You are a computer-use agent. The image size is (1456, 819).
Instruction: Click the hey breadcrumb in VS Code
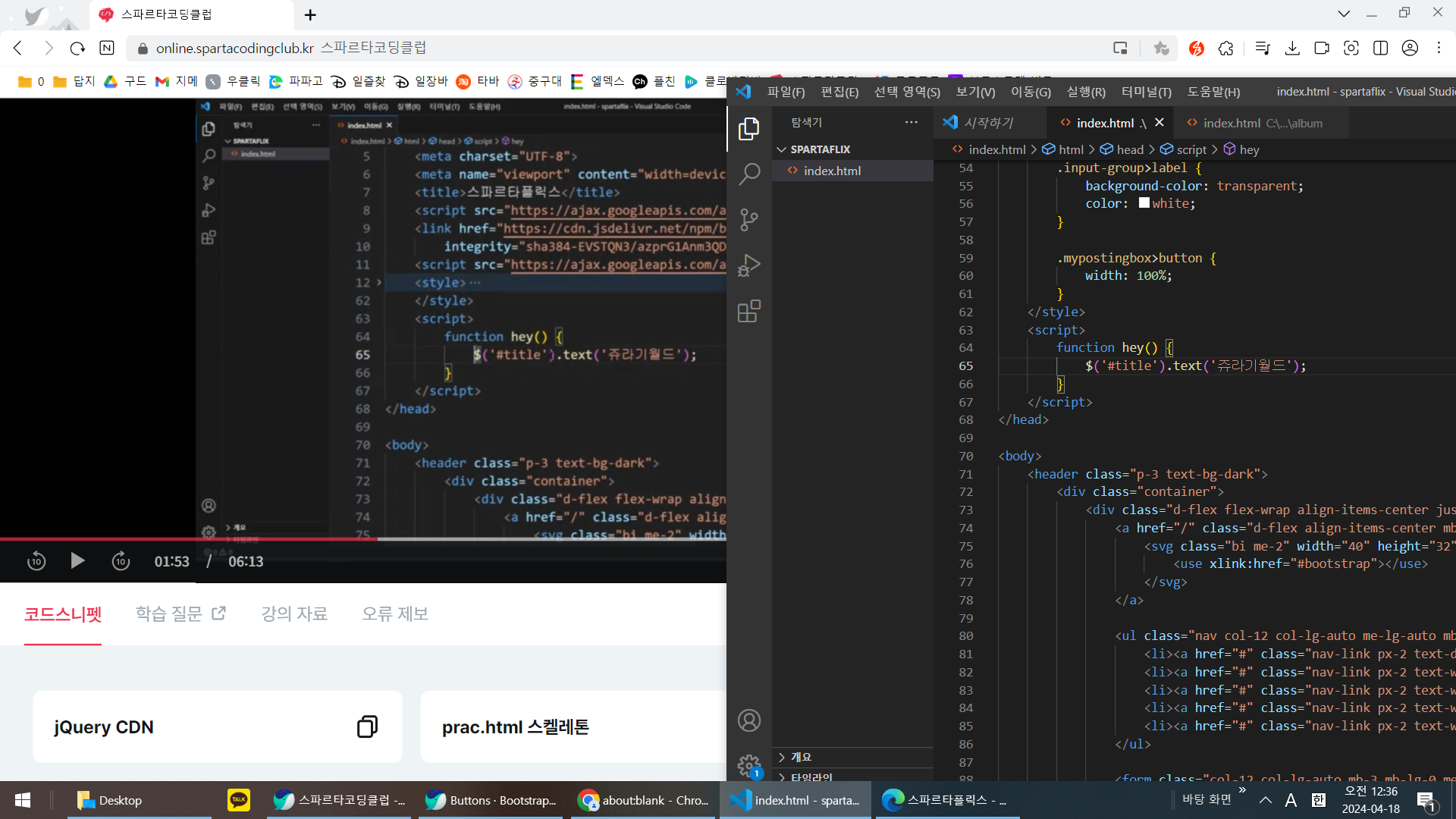(1241, 149)
